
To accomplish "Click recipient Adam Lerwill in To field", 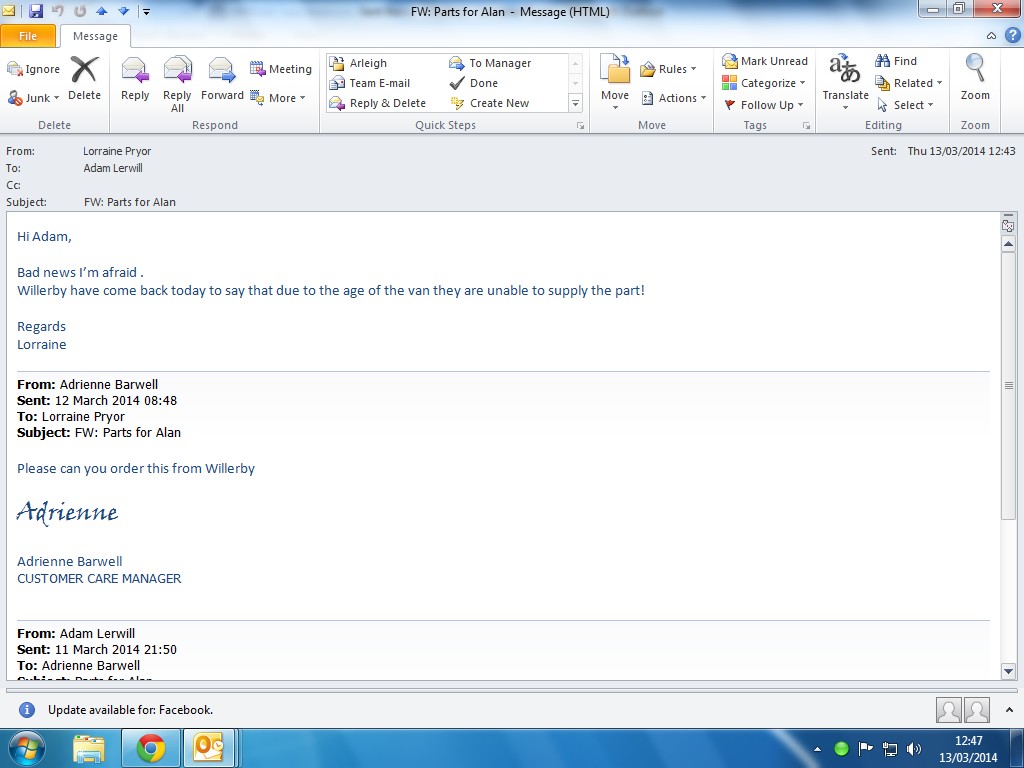I will [113, 168].
